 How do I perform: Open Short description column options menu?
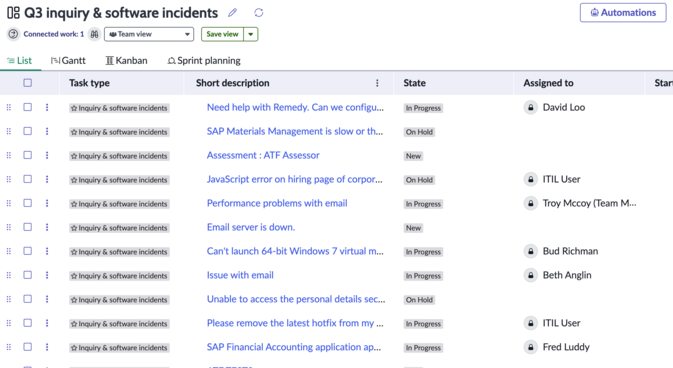(377, 83)
